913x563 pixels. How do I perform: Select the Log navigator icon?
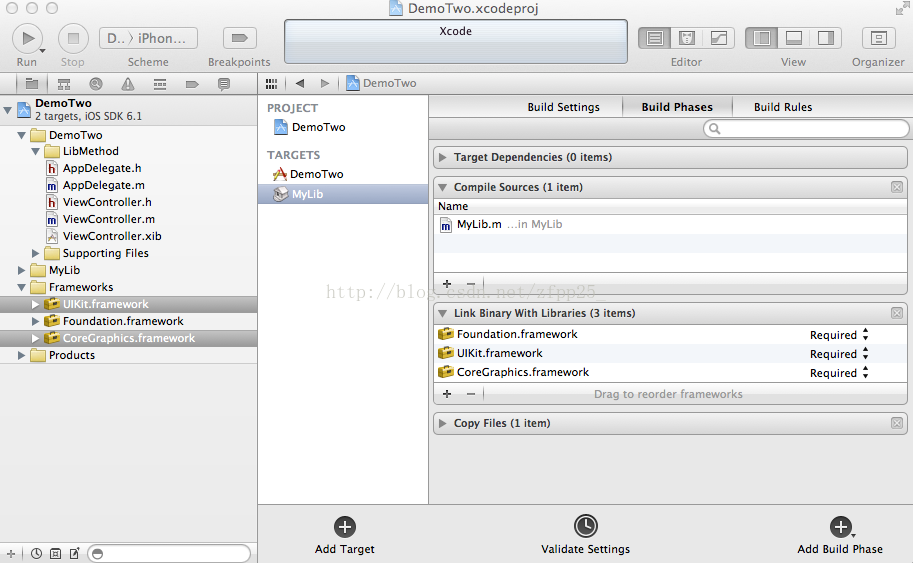[x=224, y=84]
